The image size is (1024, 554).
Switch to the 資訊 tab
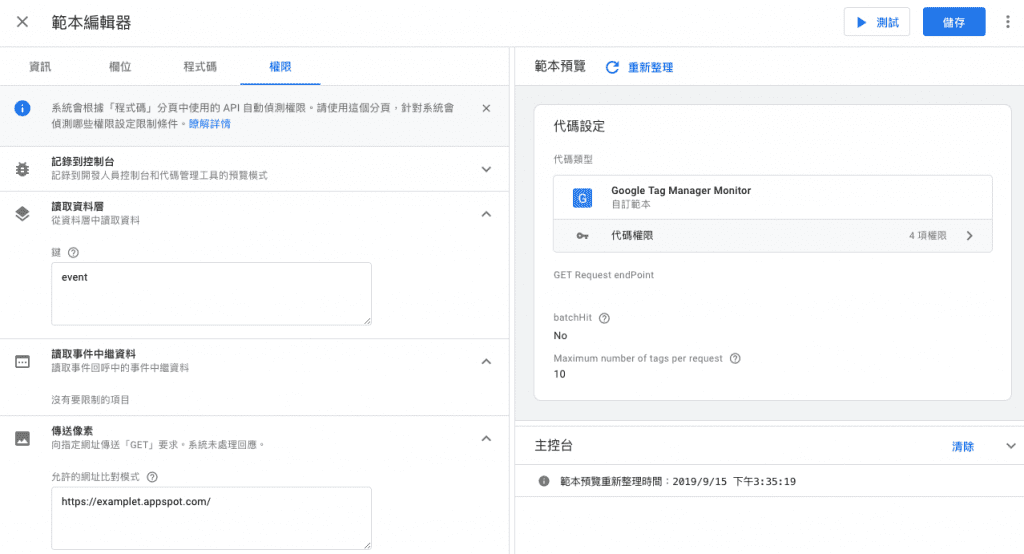[40, 67]
